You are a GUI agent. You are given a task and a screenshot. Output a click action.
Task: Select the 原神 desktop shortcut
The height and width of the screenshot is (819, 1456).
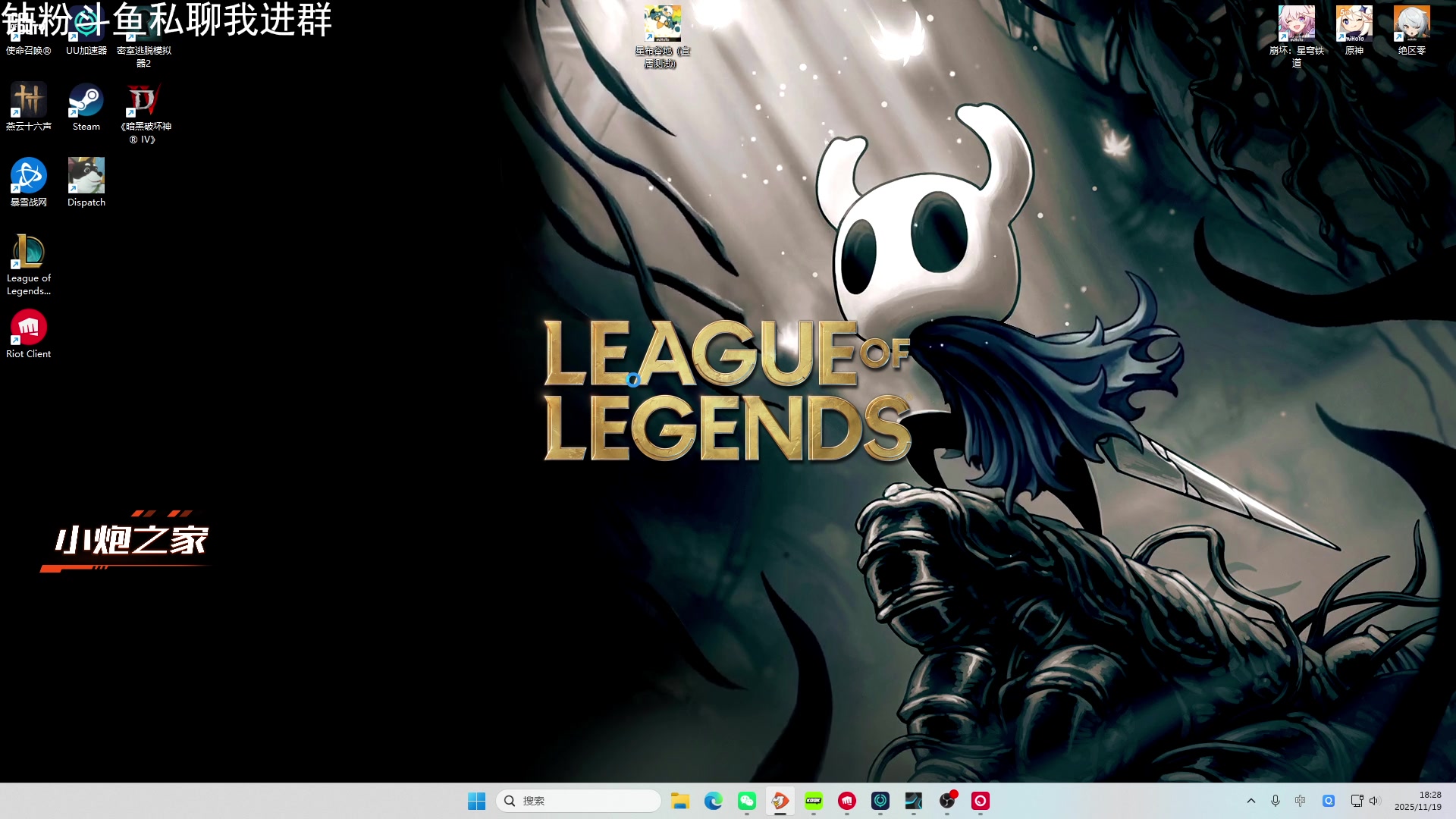tap(1354, 25)
